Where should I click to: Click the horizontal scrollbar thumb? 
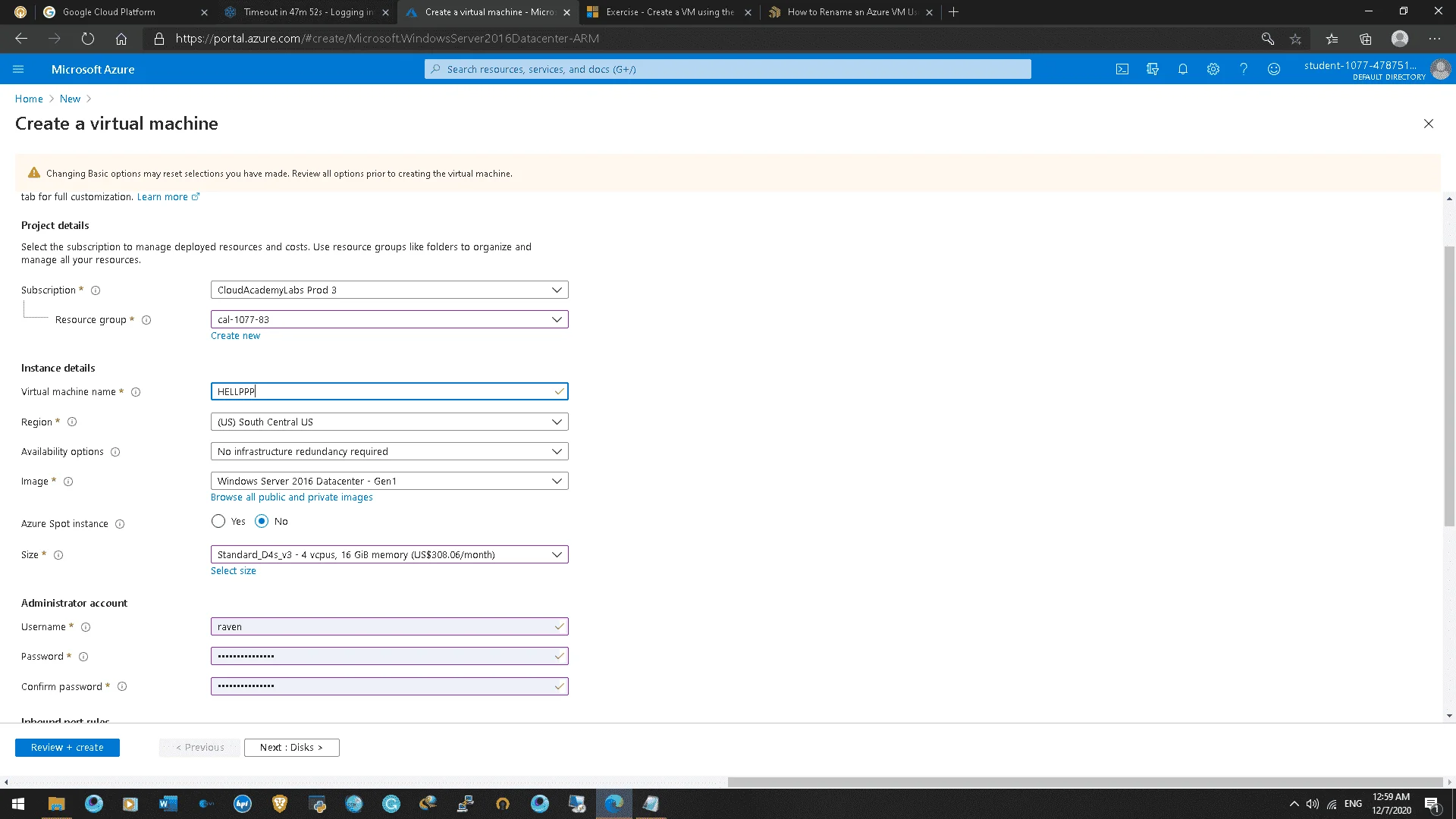pos(1085,782)
